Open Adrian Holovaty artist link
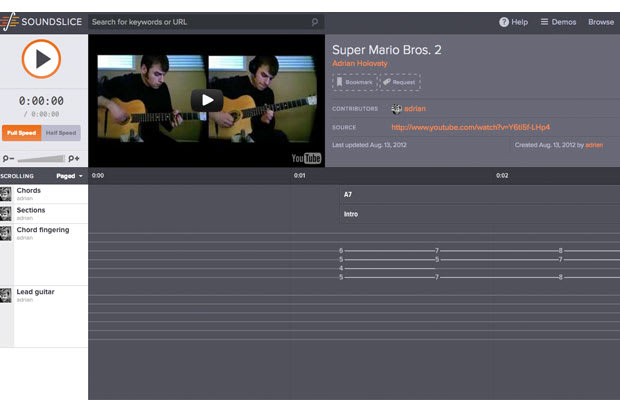The height and width of the screenshot is (400, 620). click(360, 63)
